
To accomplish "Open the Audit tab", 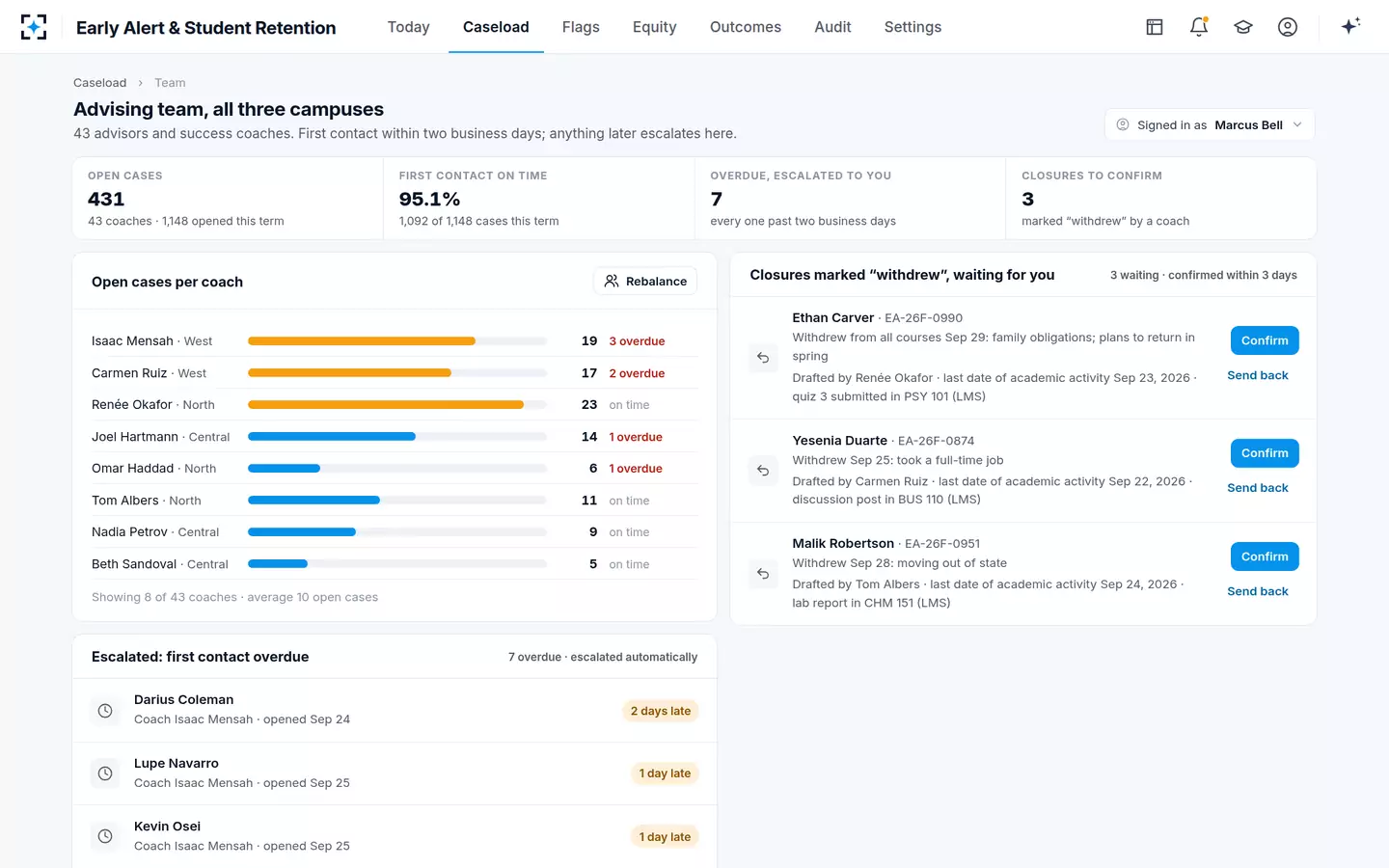I will point(832,27).
